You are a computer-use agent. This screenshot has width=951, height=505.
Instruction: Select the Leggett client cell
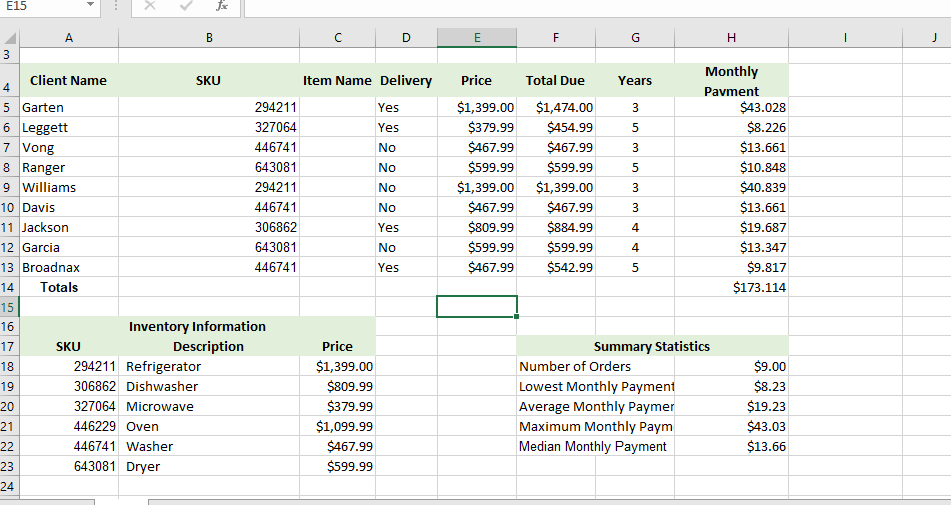[x=69, y=127]
